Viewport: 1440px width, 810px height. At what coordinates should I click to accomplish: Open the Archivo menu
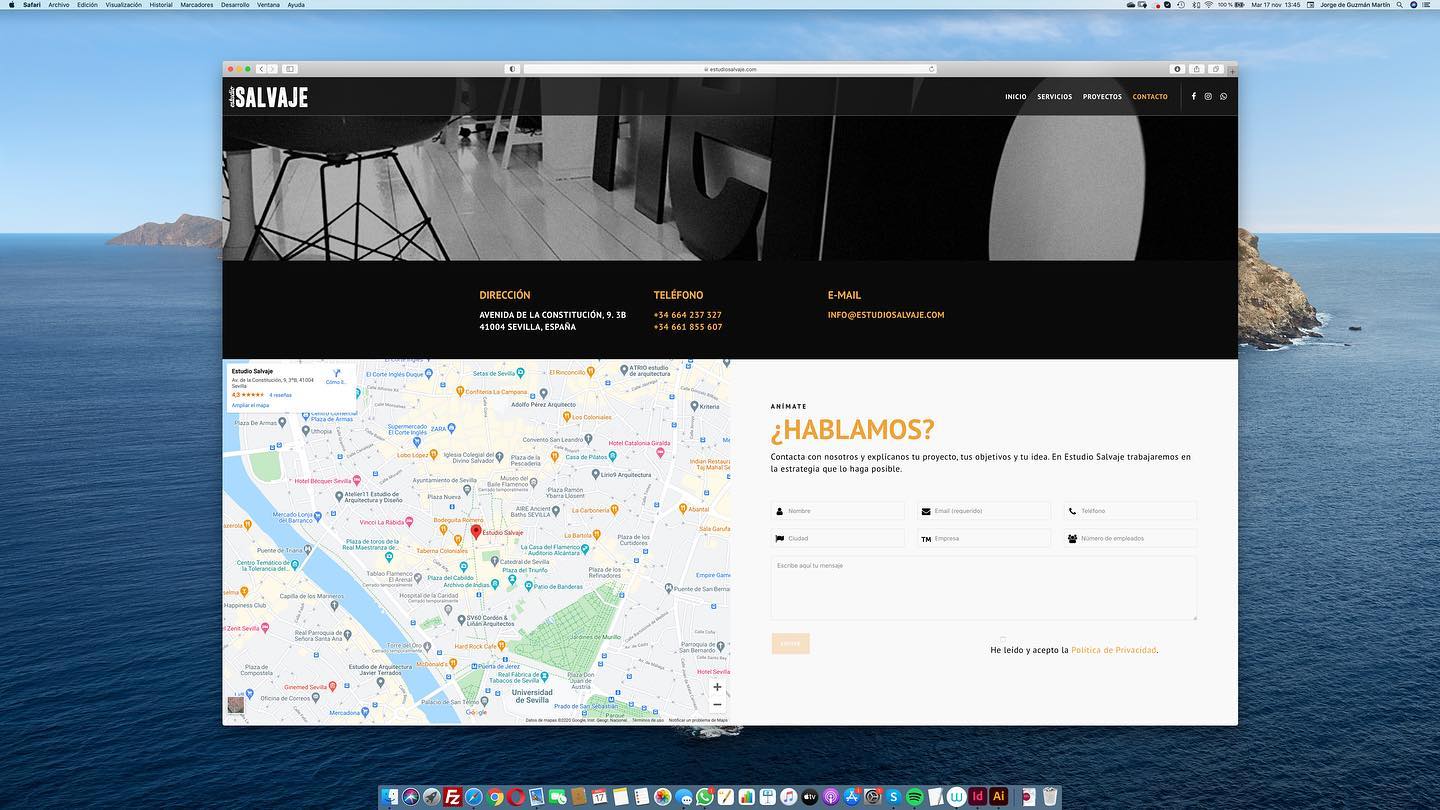pyautogui.click(x=59, y=5)
